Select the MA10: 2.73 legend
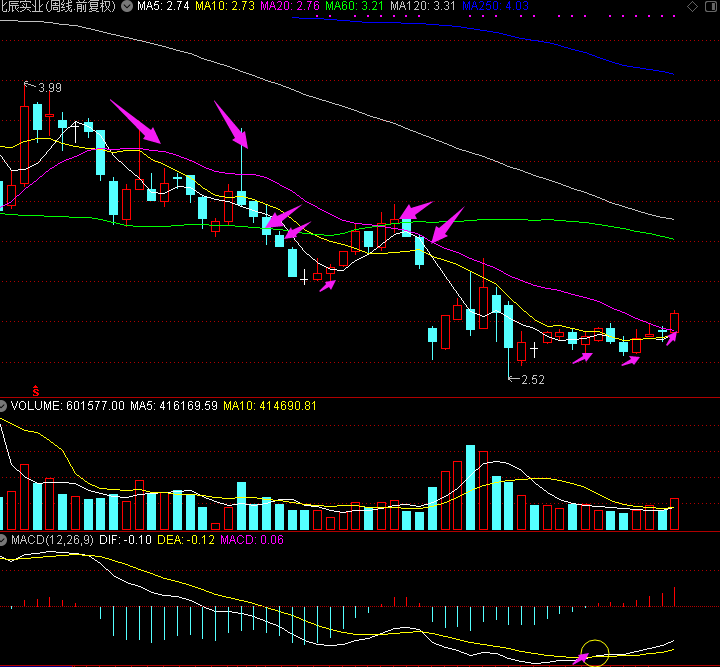Screen dimensions: 720x667 point(225,6)
